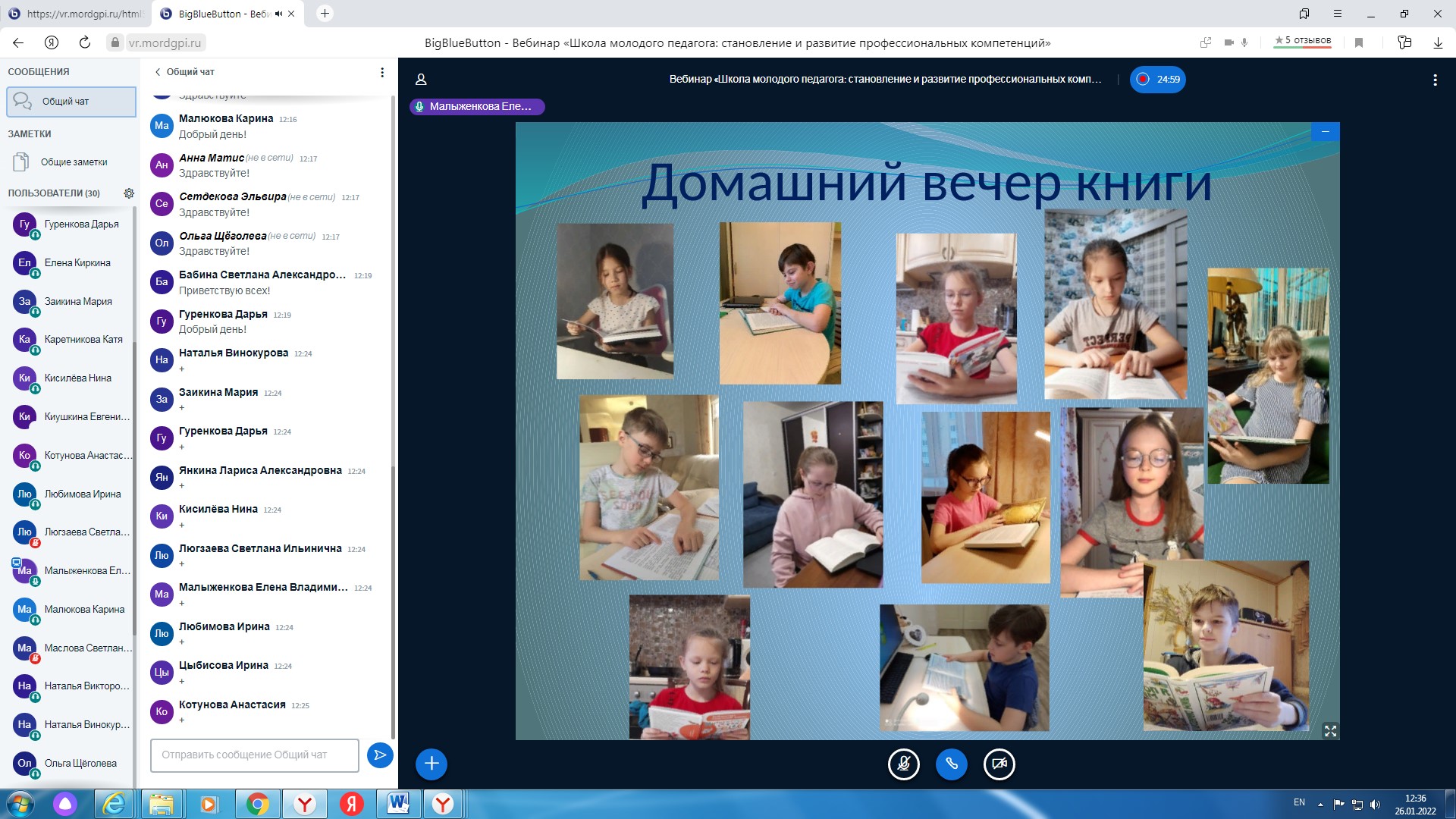Screen dimensions: 1456x819
Task: Click EN language indicator in tray
Action: pos(1299,802)
